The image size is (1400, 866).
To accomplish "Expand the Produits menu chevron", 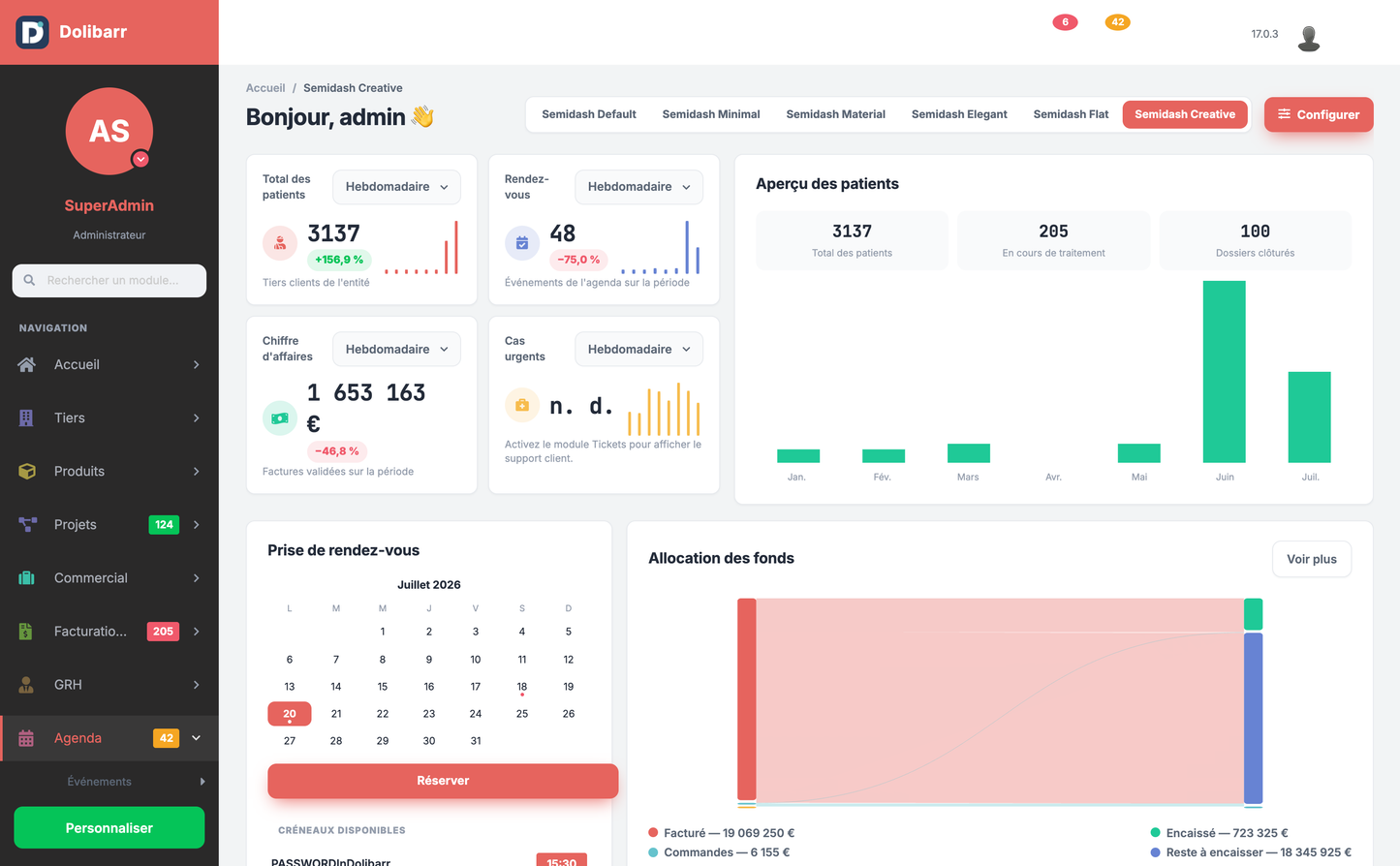I will pyautogui.click(x=197, y=472).
